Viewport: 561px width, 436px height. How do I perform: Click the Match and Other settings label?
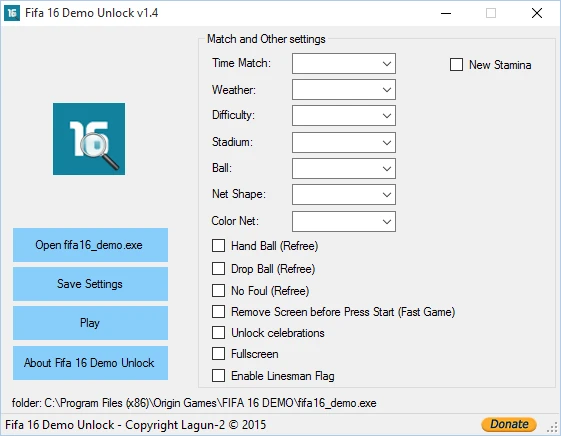(266, 39)
